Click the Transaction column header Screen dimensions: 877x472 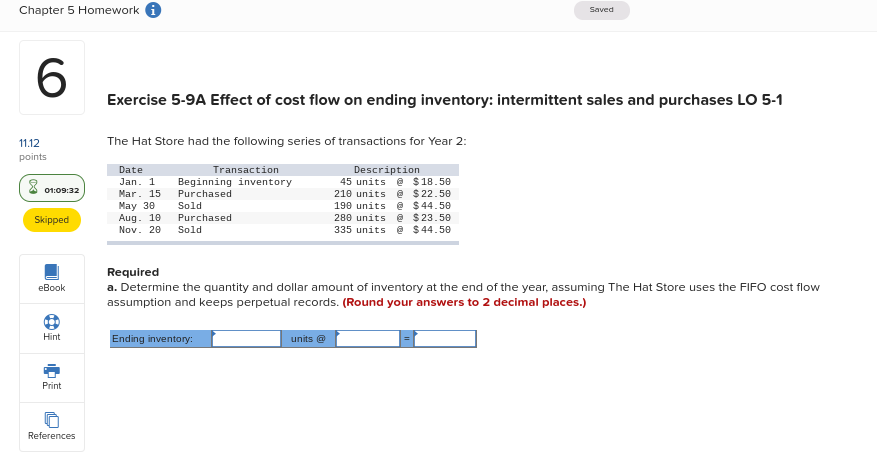point(246,170)
